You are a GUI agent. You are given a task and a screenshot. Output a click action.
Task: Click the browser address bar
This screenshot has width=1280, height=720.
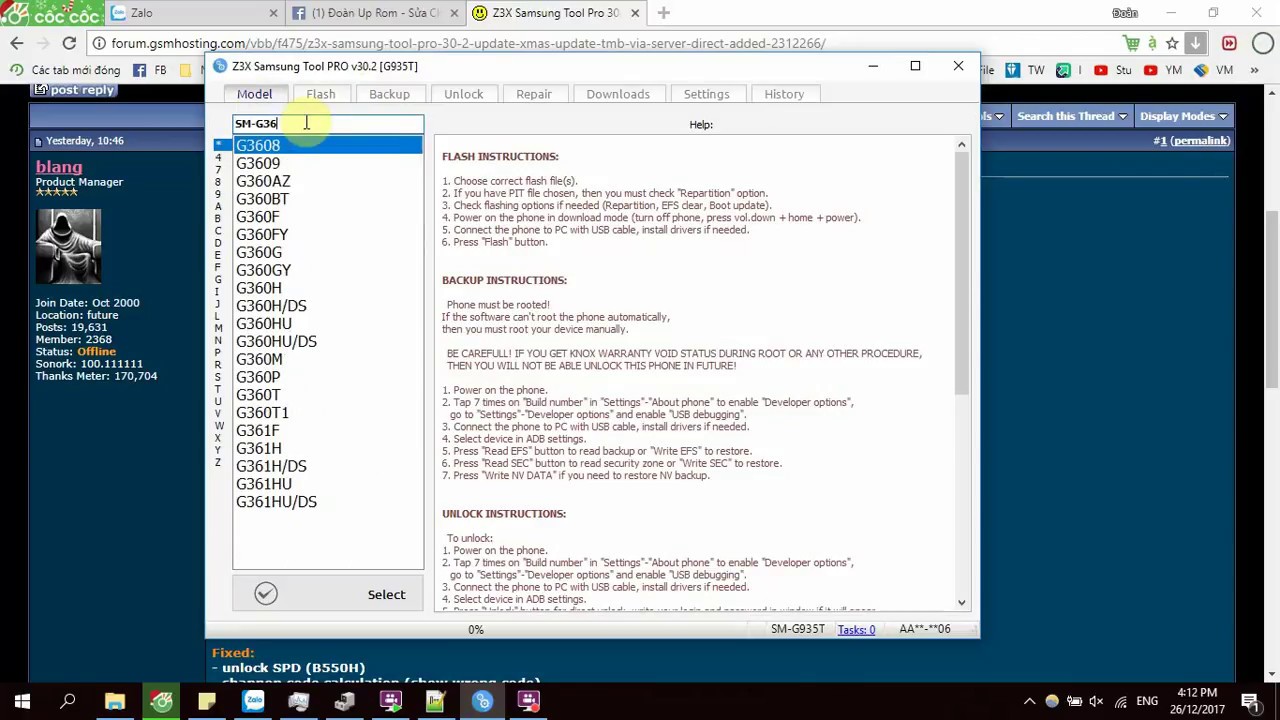(600, 43)
